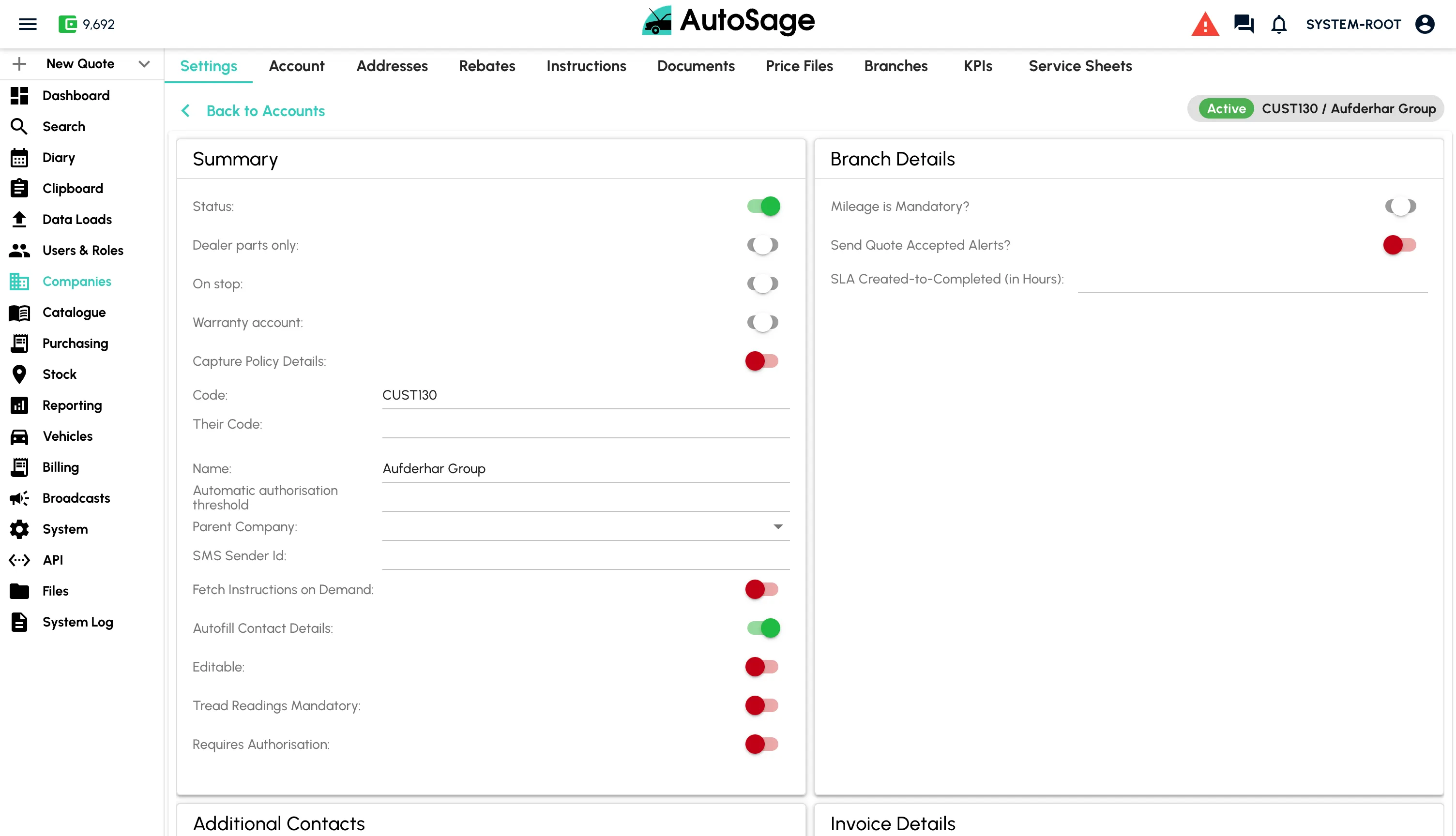The height and width of the screenshot is (836, 1456).
Task: Open the KPIs tab
Action: pos(978,66)
